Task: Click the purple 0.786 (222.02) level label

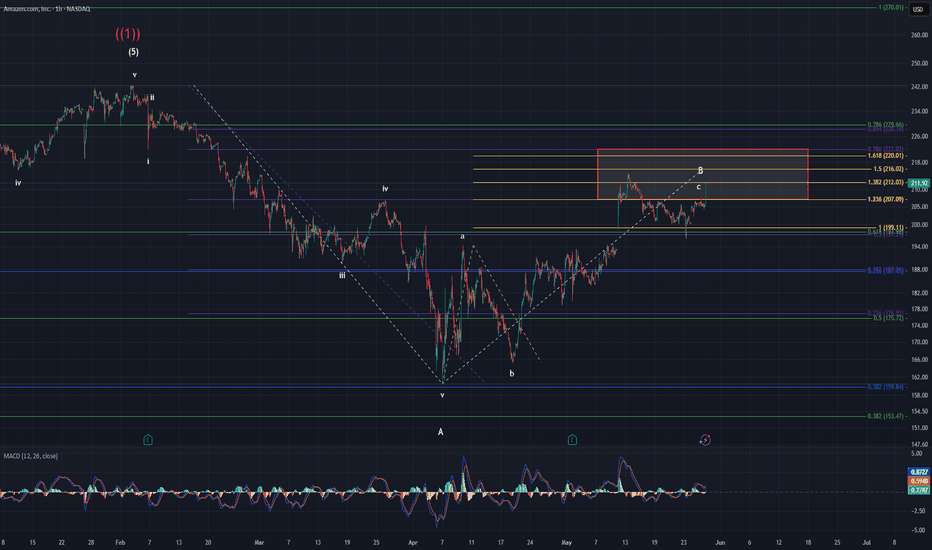Action: point(886,149)
